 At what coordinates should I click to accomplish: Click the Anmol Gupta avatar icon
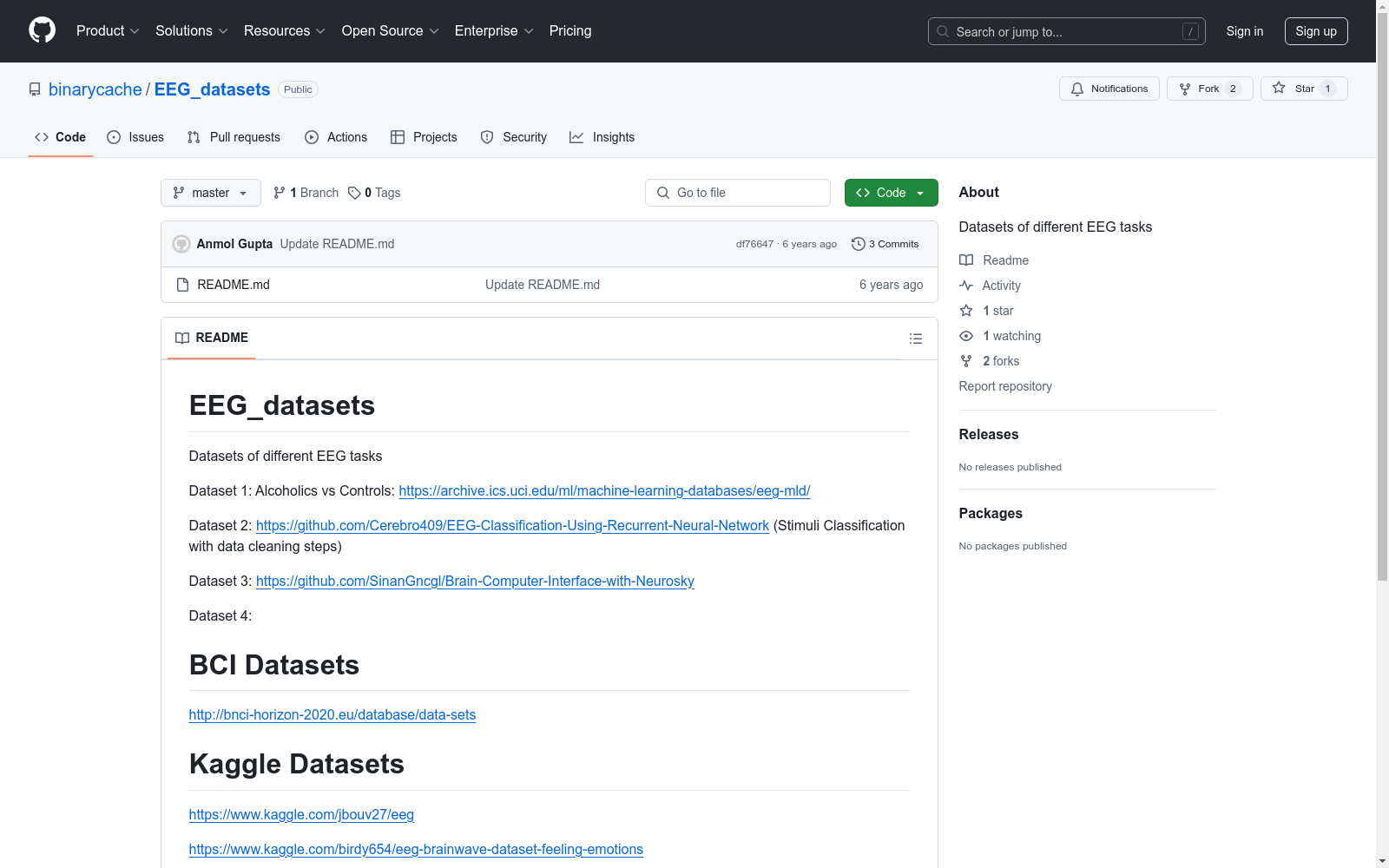pyautogui.click(x=181, y=244)
